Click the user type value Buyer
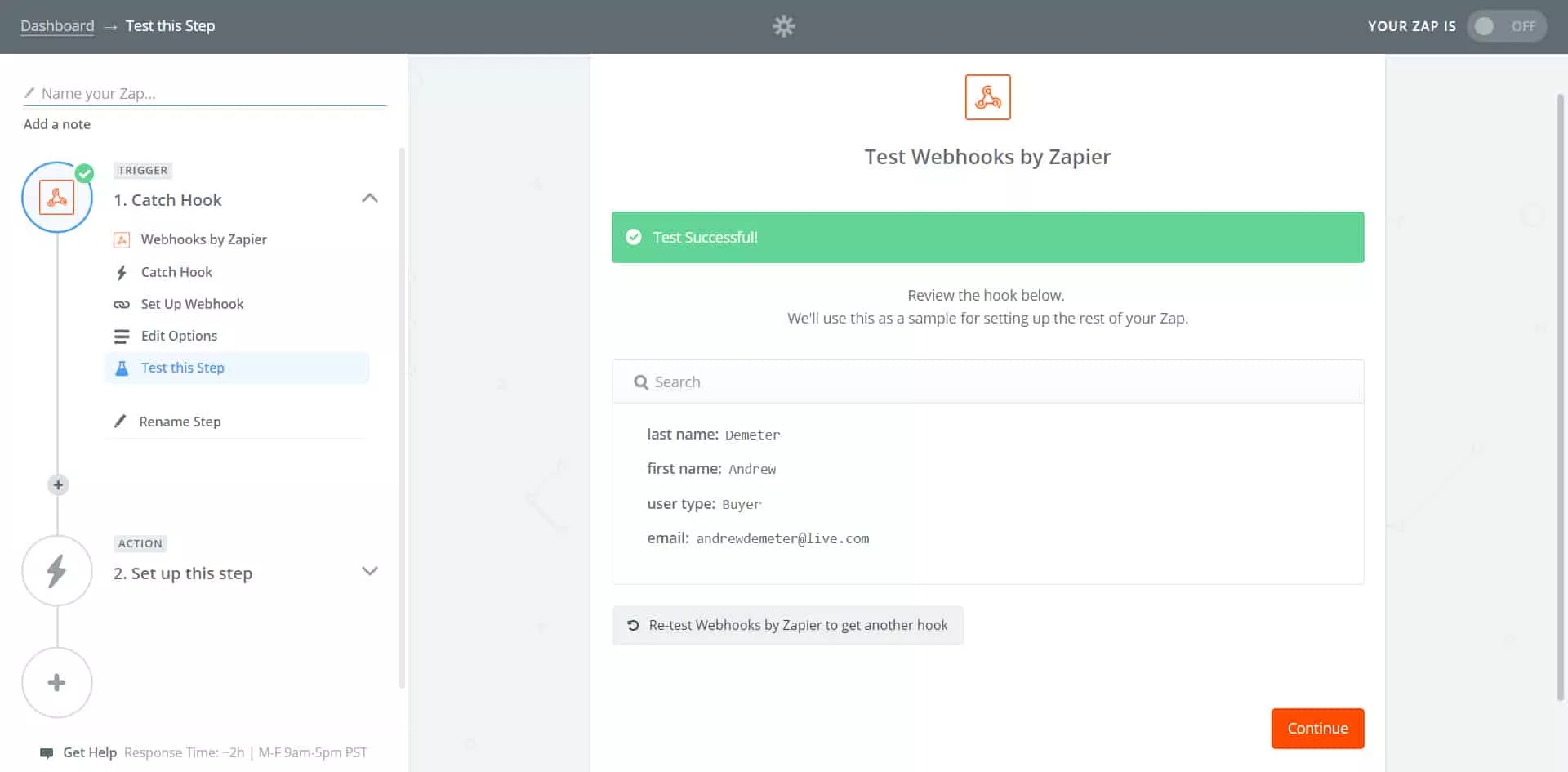Screen dimensions: 1568x772 tap(742, 505)
